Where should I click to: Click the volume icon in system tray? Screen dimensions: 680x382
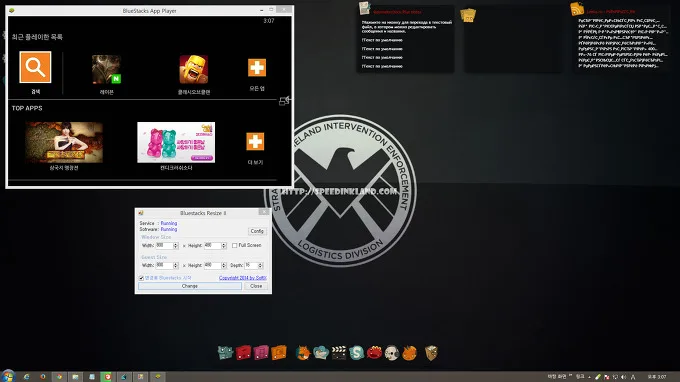pos(624,377)
